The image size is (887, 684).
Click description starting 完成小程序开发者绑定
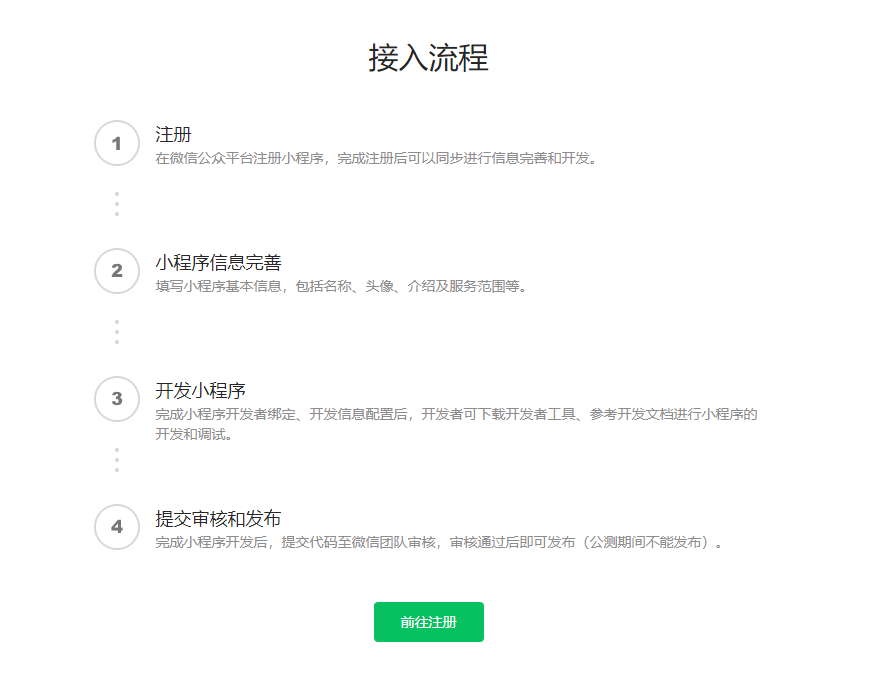coord(456,424)
